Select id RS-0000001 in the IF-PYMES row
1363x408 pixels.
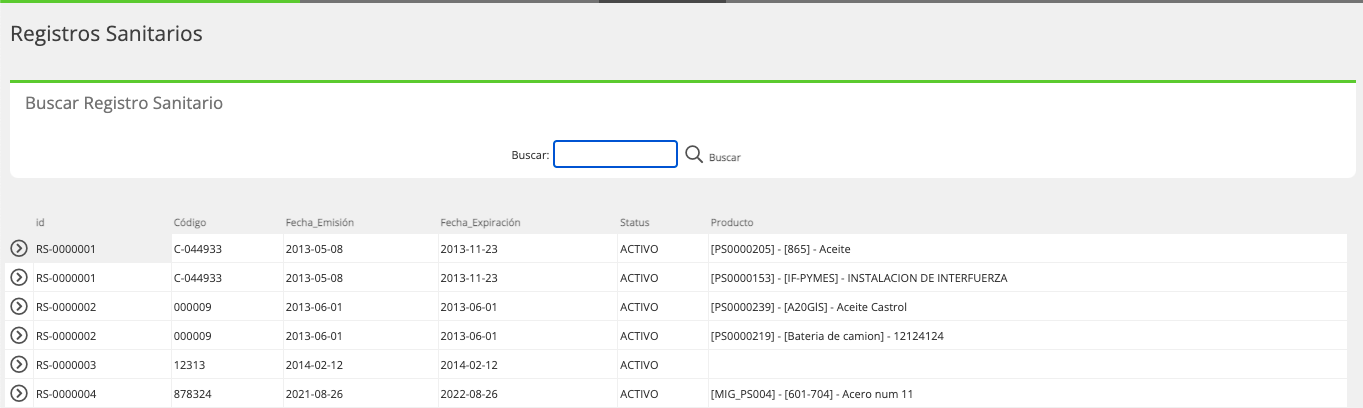66,278
